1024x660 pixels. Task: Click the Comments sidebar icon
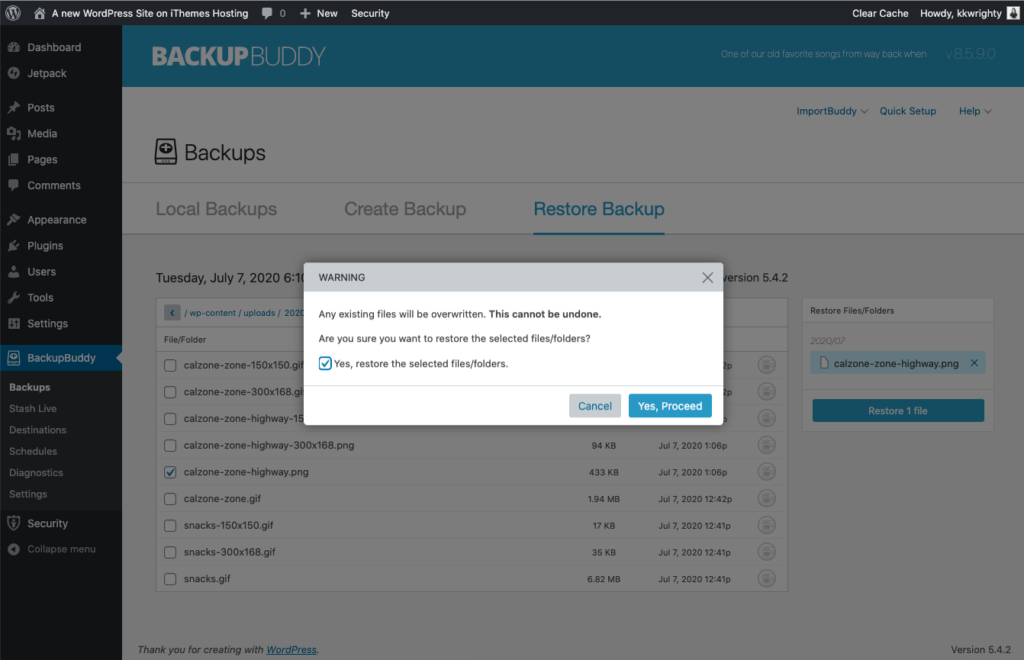tap(14, 185)
